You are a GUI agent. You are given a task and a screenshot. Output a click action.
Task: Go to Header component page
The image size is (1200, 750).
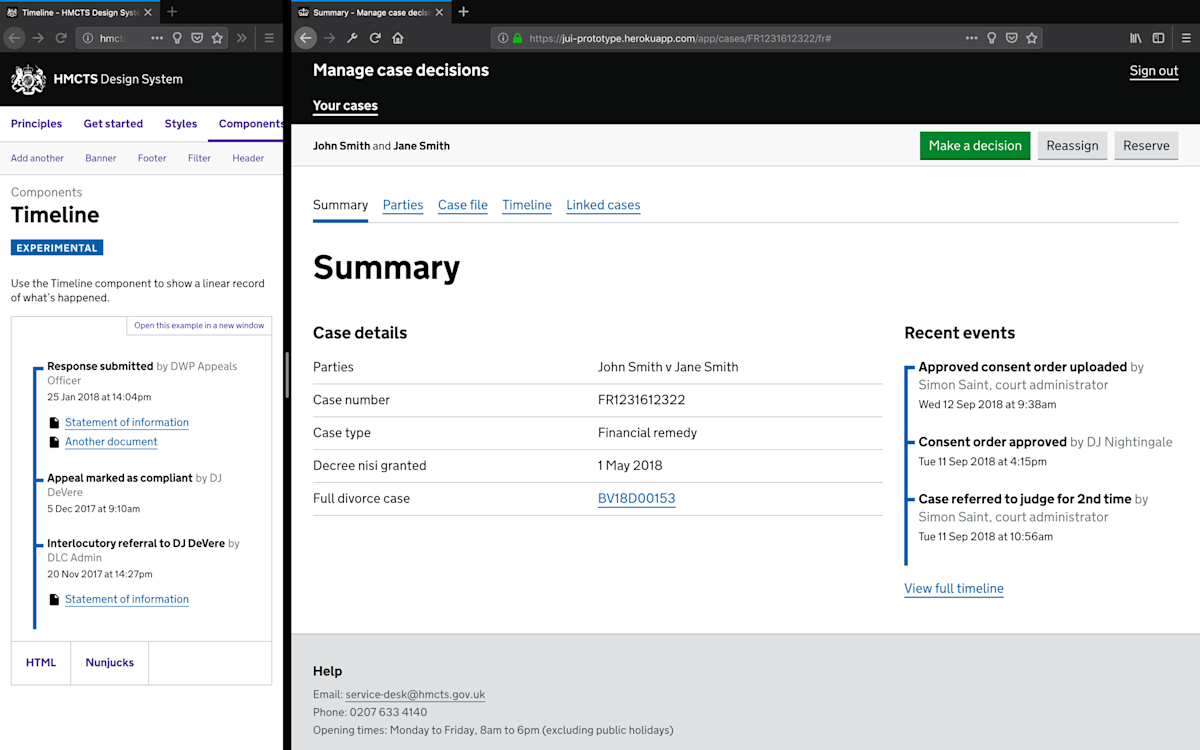248,158
